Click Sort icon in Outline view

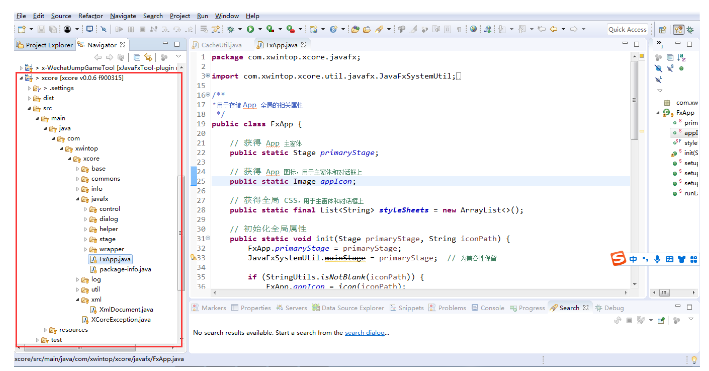[x=681, y=57]
